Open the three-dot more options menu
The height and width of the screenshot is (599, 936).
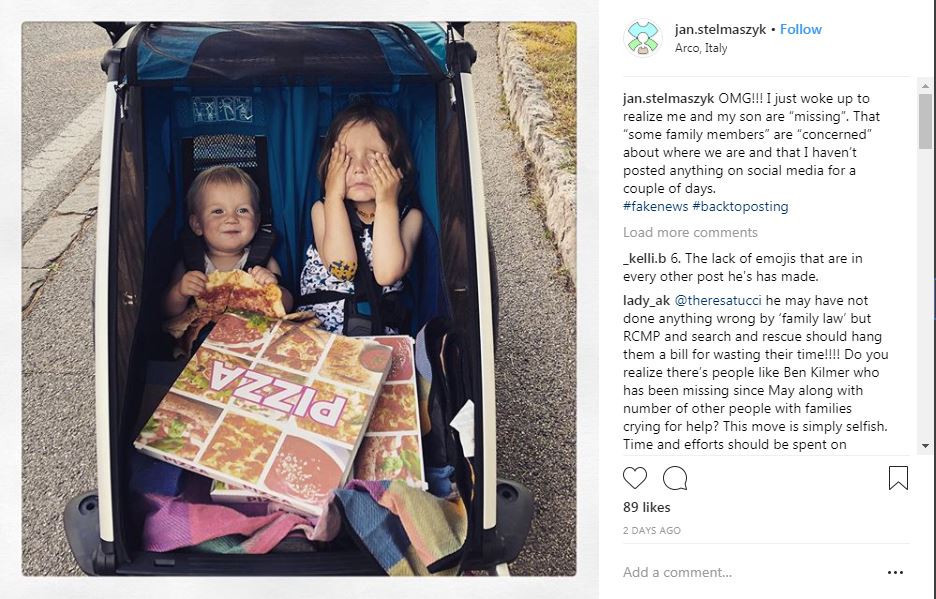tap(895, 572)
